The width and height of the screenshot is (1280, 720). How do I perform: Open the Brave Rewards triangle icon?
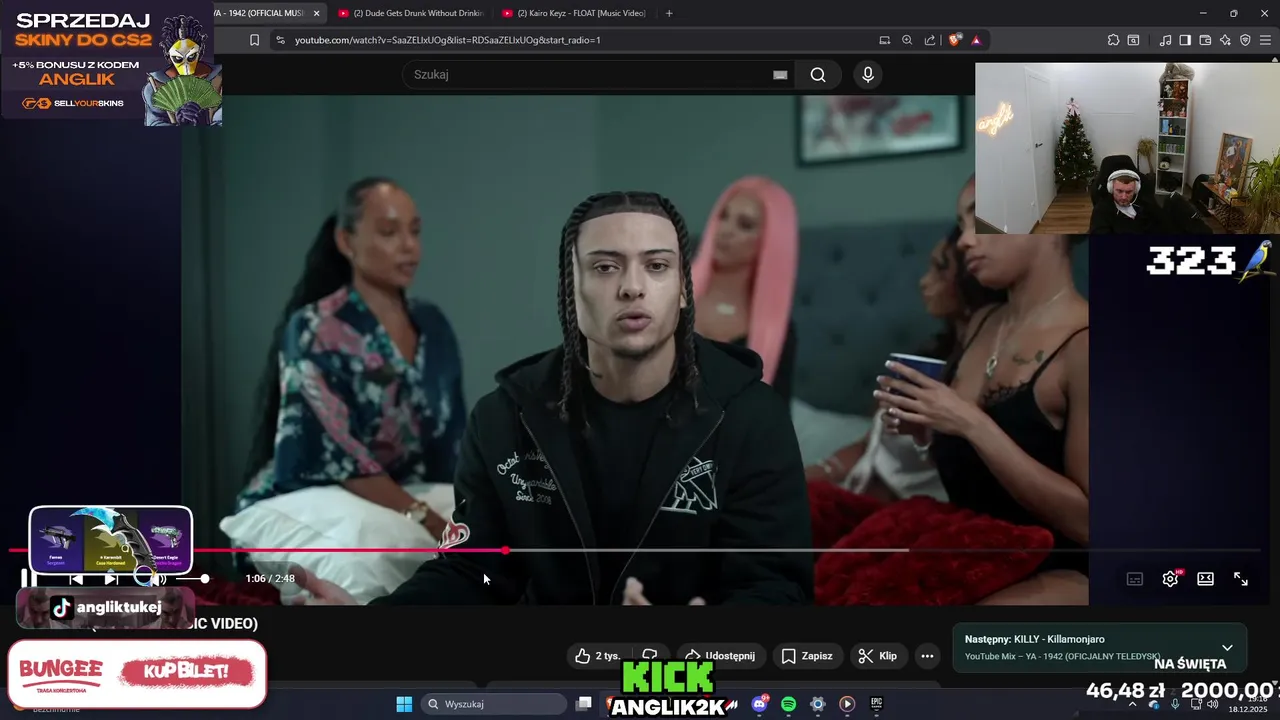tap(976, 40)
